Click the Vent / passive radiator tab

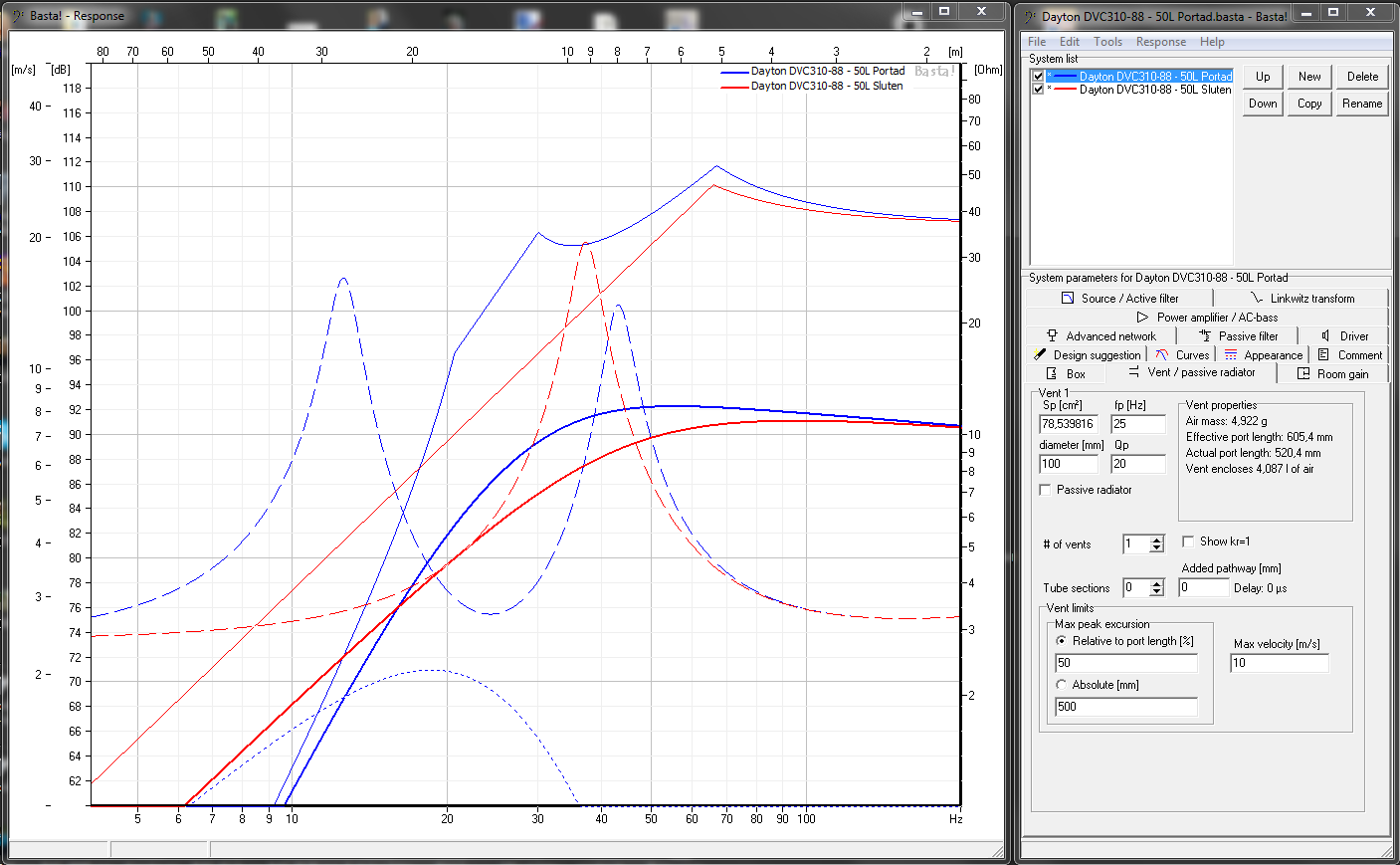click(x=1191, y=372)
